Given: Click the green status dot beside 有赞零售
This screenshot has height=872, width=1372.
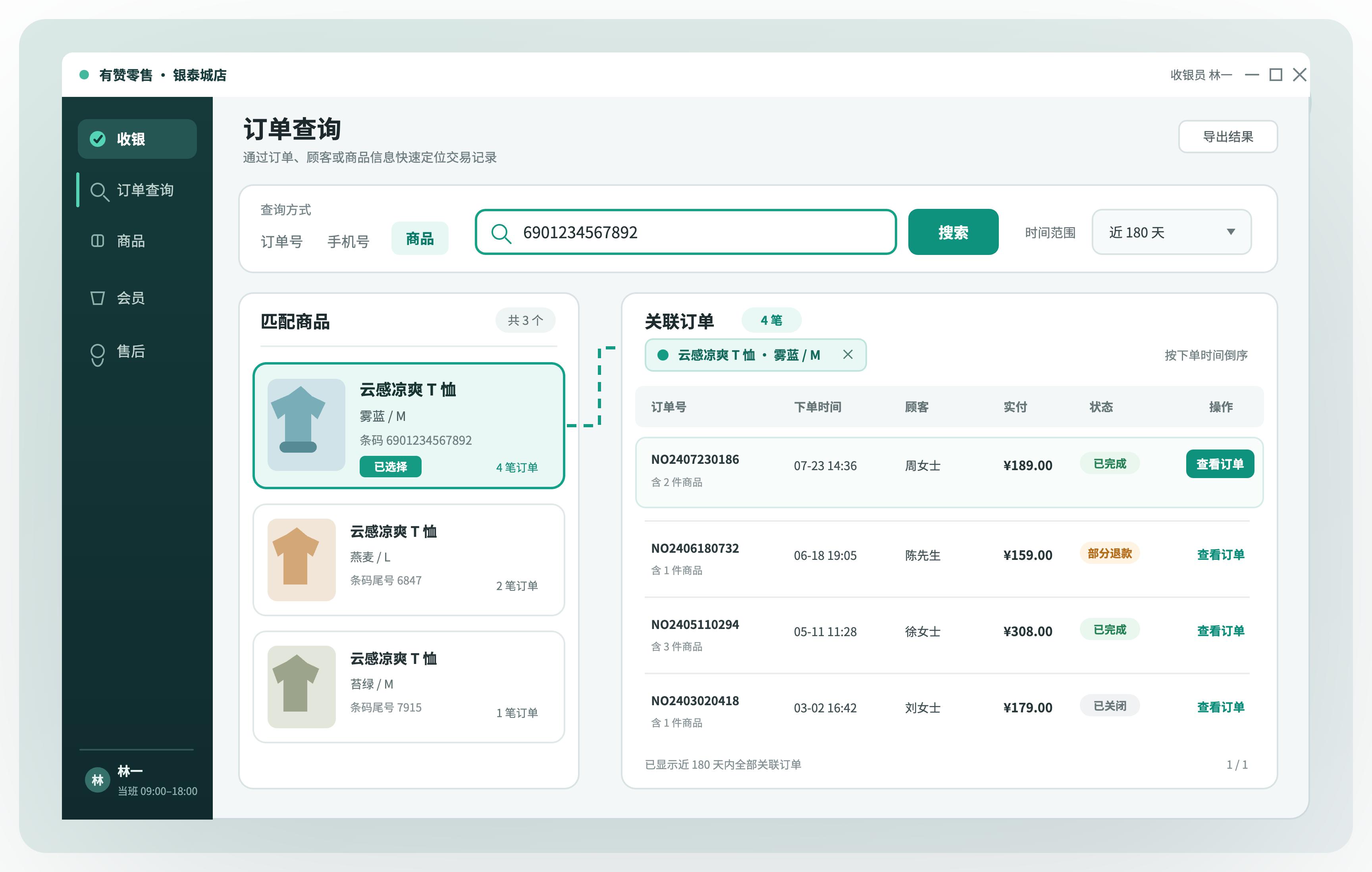Looking at the screenshot, I should [84, 75].
